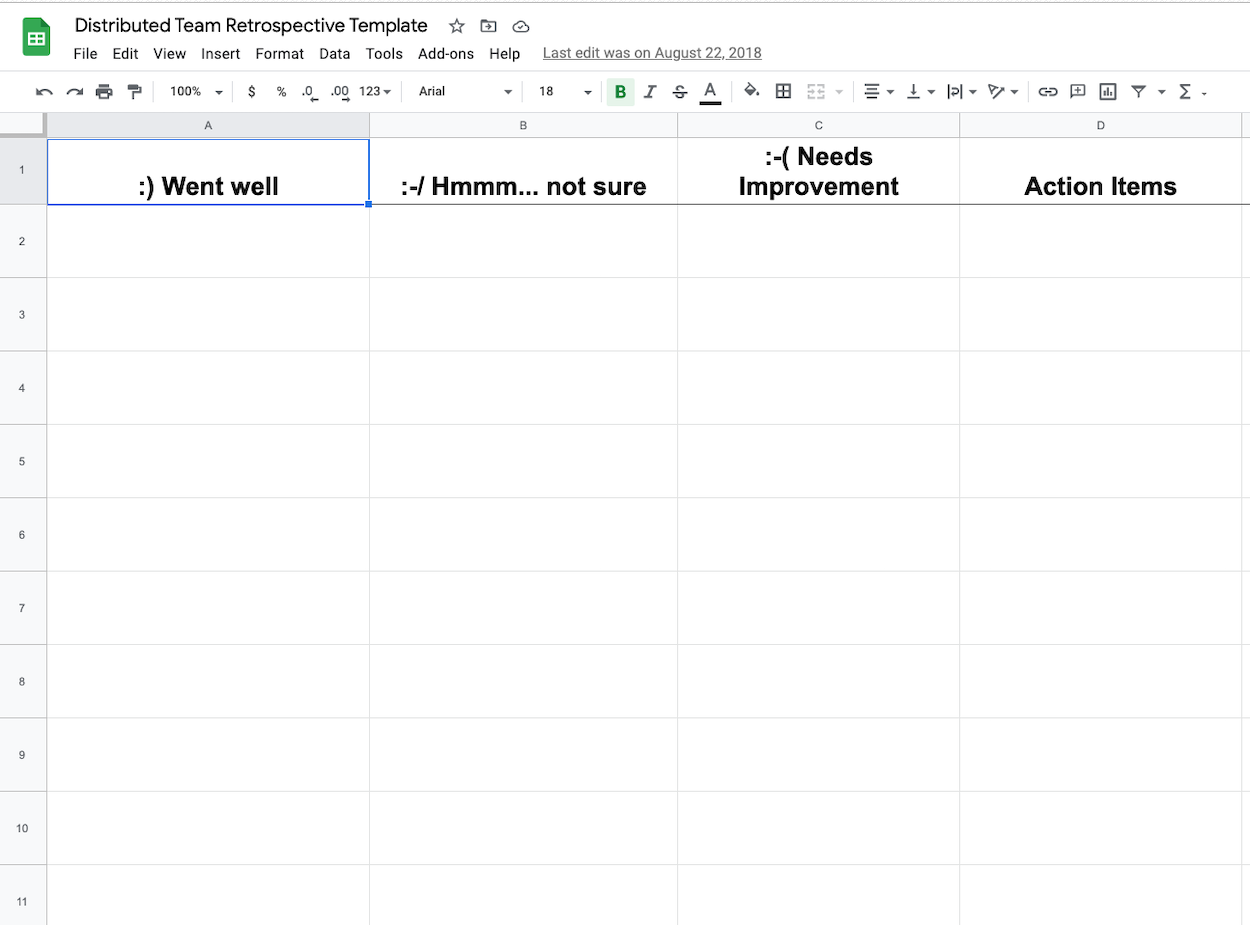Open the text color picker

[710, 91]
